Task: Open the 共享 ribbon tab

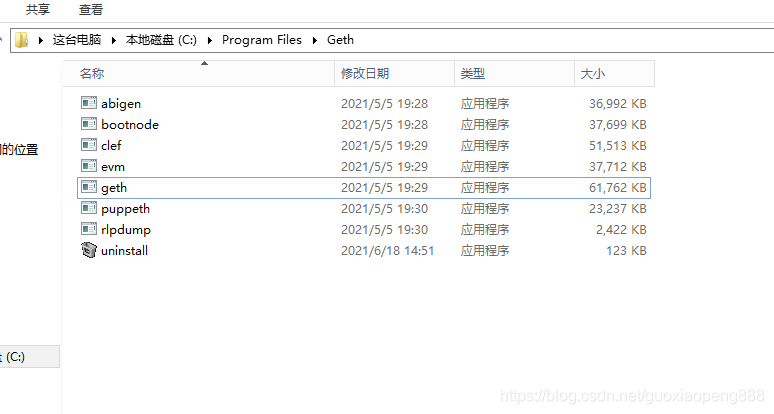Action: tap(38, 9)
